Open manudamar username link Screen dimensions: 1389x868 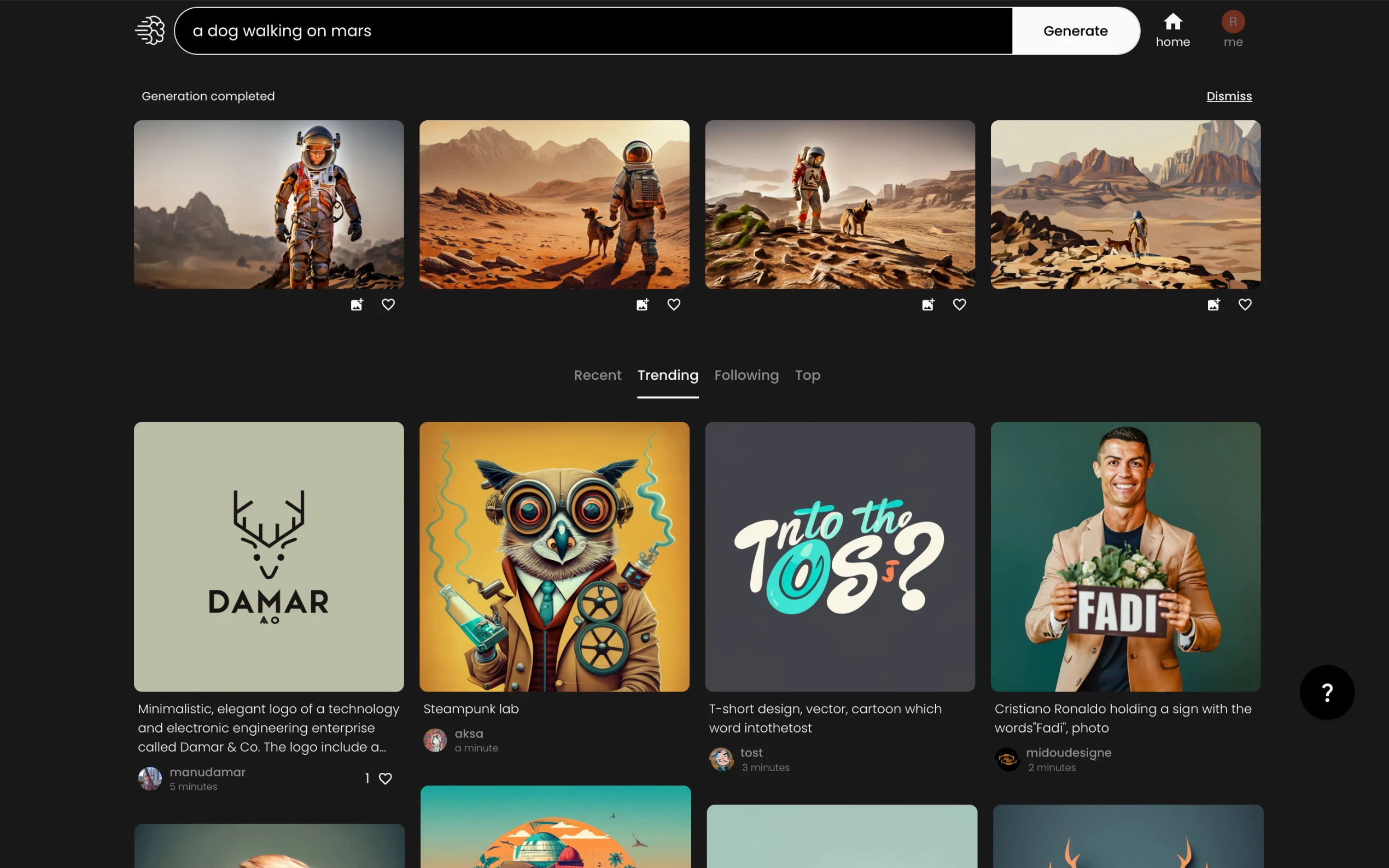pos(207,772)
